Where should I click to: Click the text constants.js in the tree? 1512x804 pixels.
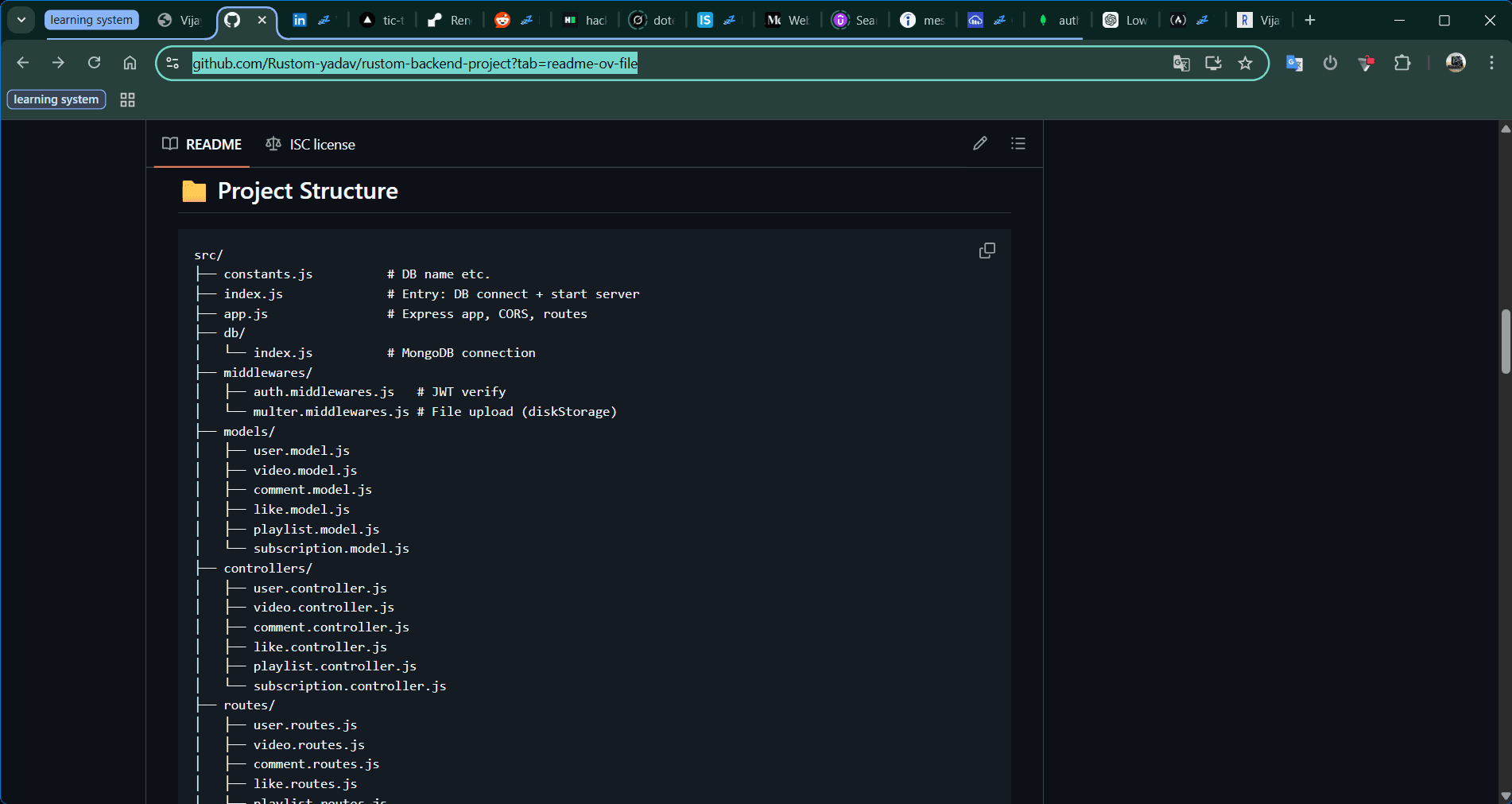point(268,274)
